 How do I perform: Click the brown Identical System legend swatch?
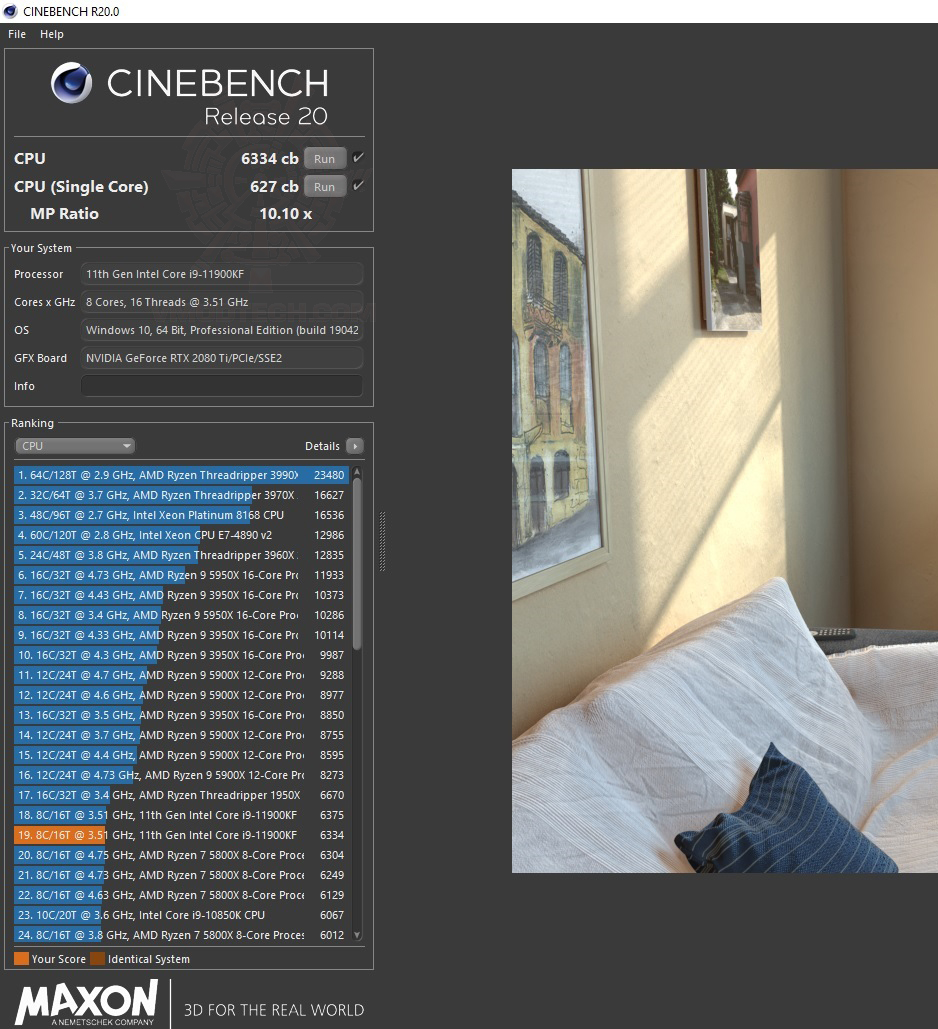coord(97,959)
